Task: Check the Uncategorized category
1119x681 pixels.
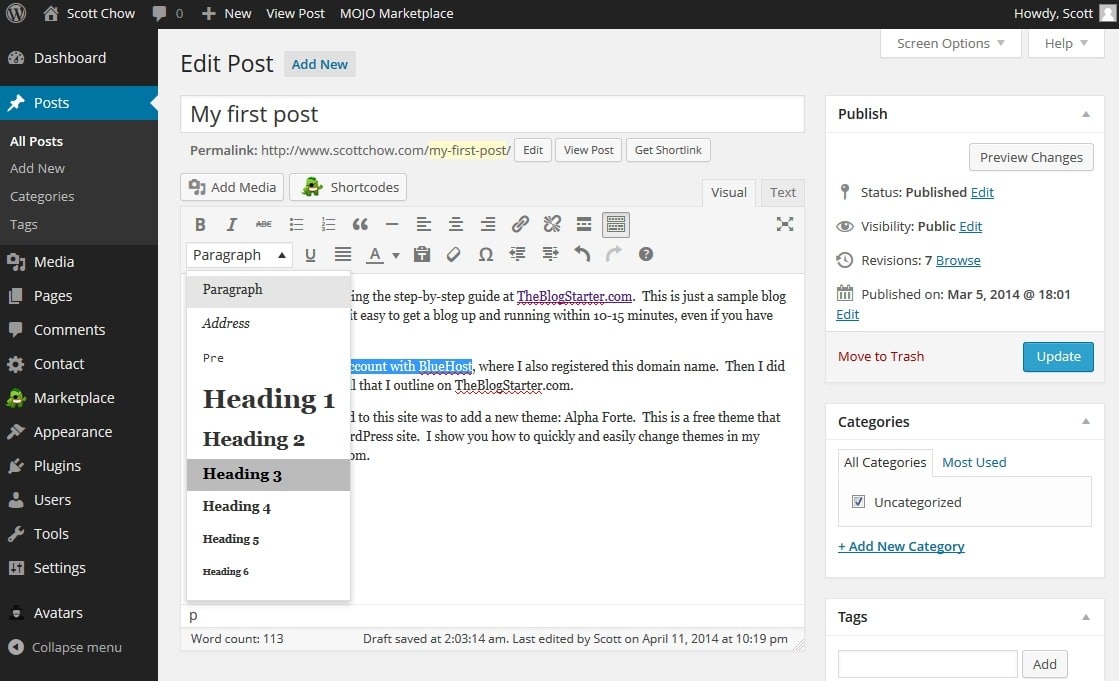Action: (x=858, y=502)
